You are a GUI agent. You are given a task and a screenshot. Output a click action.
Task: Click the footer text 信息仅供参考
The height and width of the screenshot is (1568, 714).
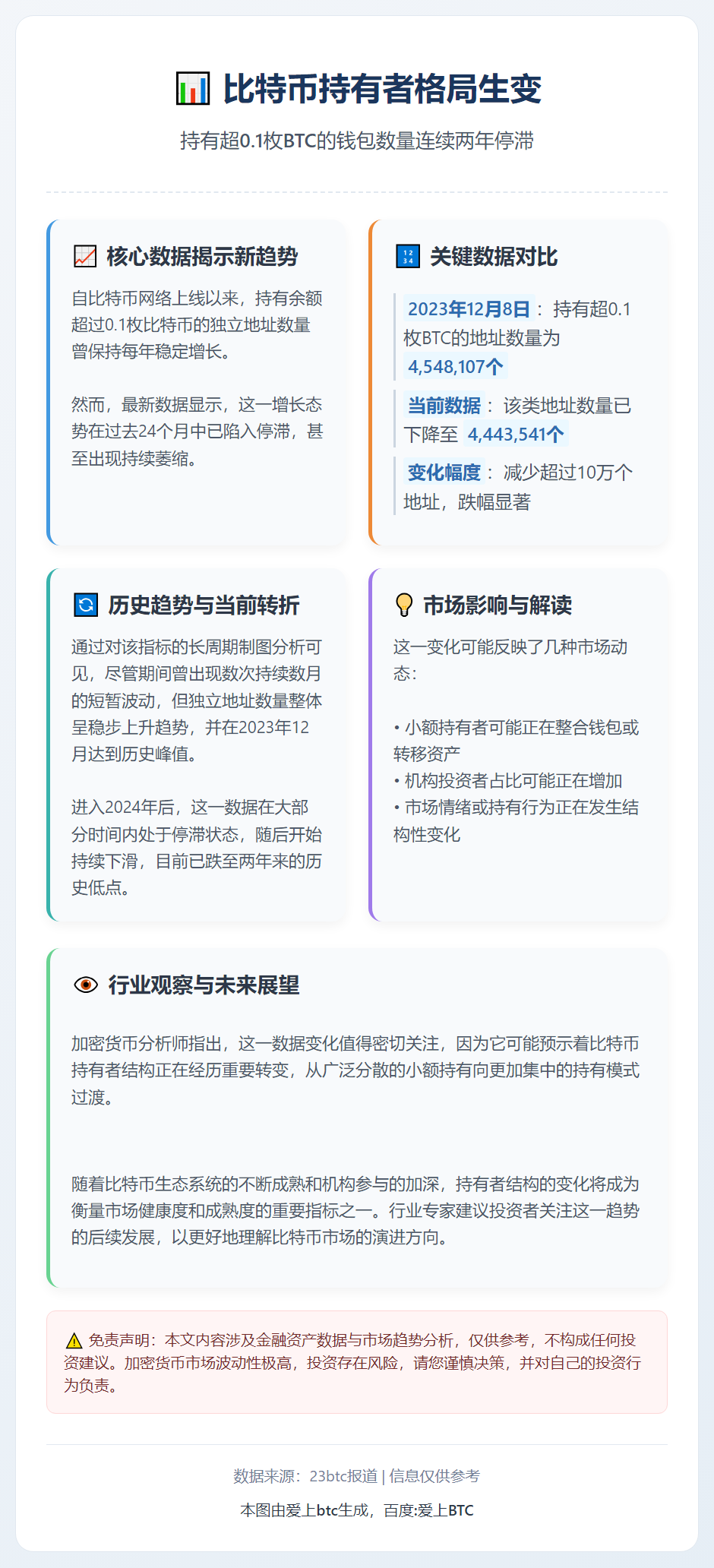[434, 1476]
